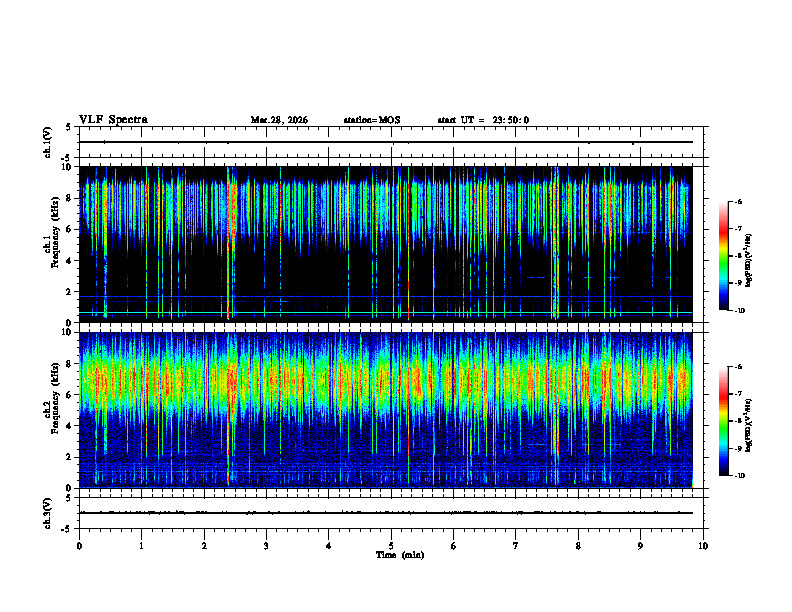Click the ch.1 frequency axis tick "10"
The height and width of the screenshot is (612, 792).
tap(67, 167)
